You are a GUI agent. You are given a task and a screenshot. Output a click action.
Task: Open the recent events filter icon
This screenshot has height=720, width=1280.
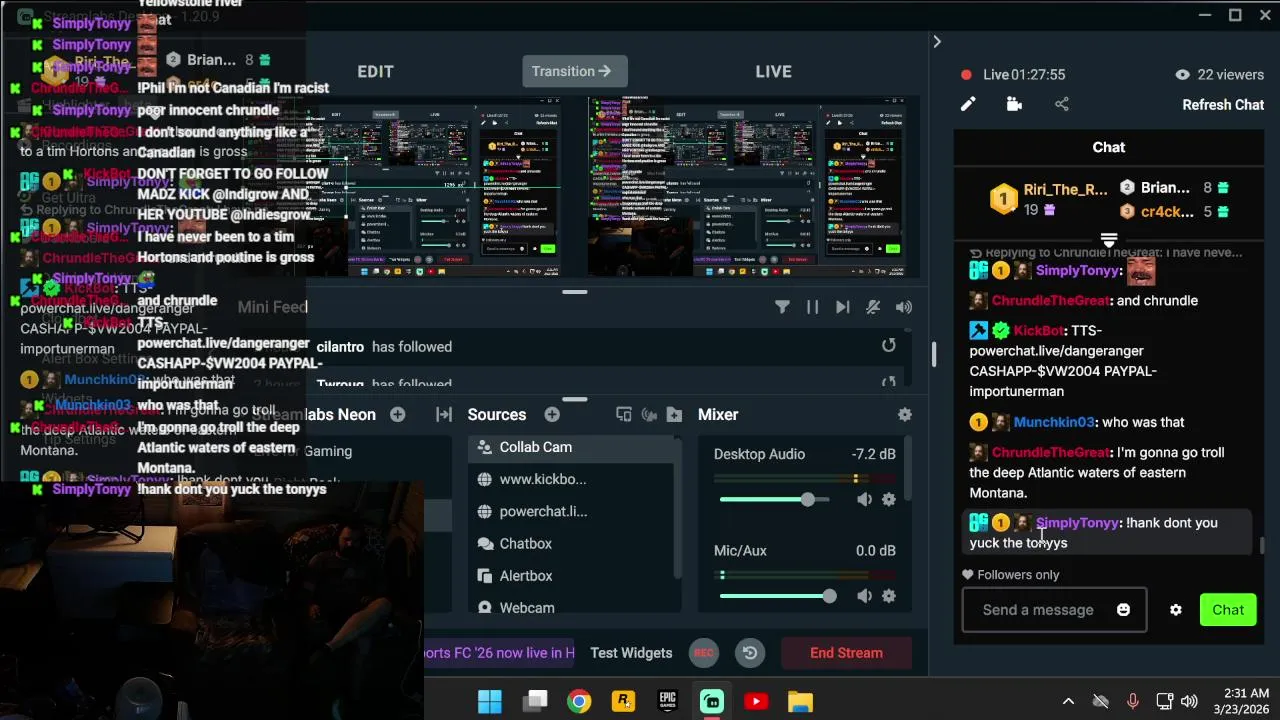click(782, 308)
